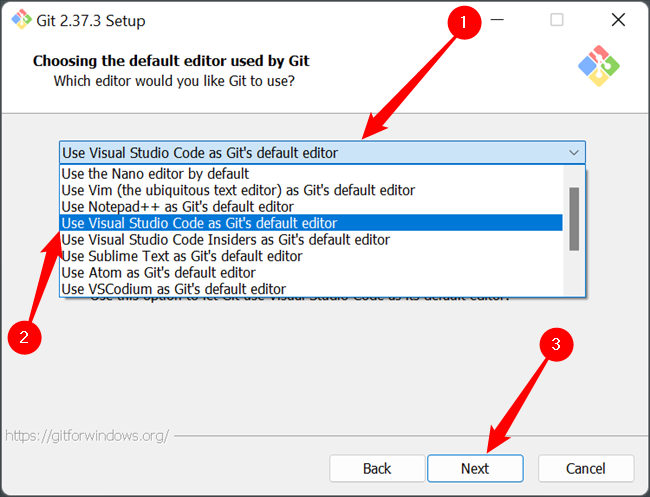Choose Visual Studio Code Insiders option
Screen dimensions: 650x497
coord(225,240)
